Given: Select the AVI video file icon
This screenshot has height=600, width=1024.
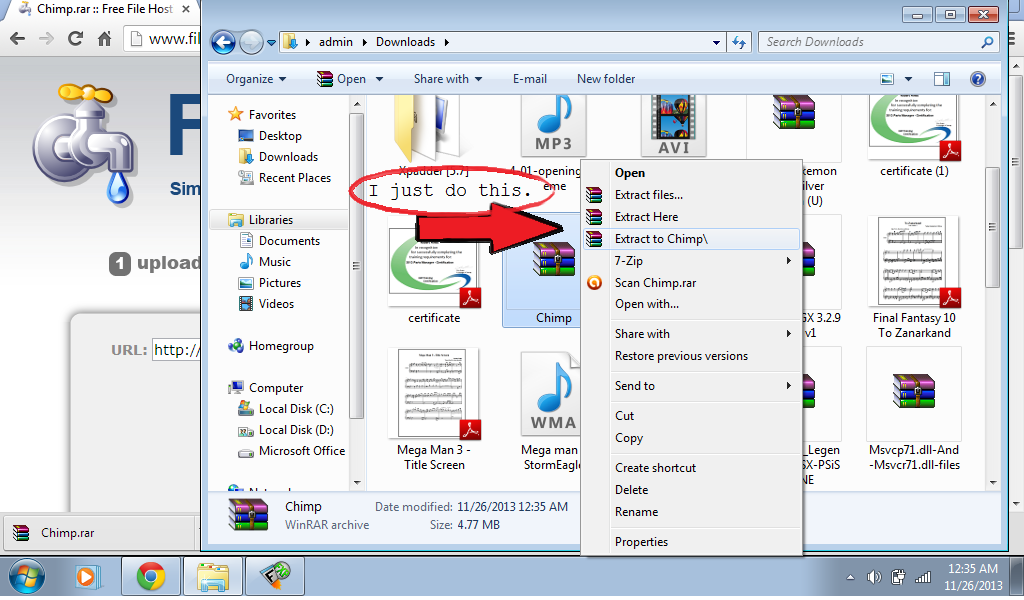Looking at the screenshot, I should pyautogui.click(x=673, y=124).
